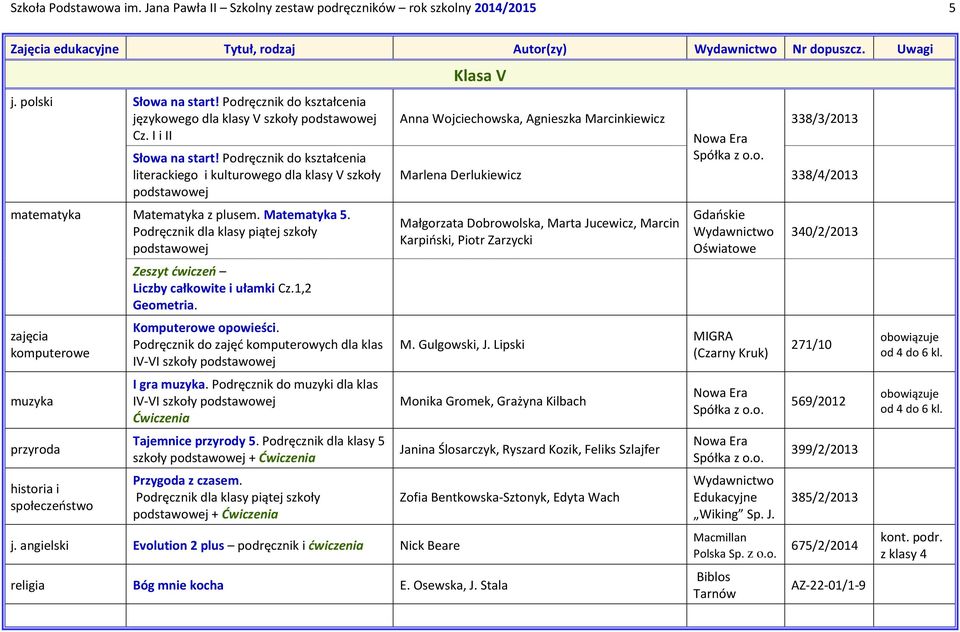Click the 'Zajęcia edukacyjne' column header

[x=65, y=49]
